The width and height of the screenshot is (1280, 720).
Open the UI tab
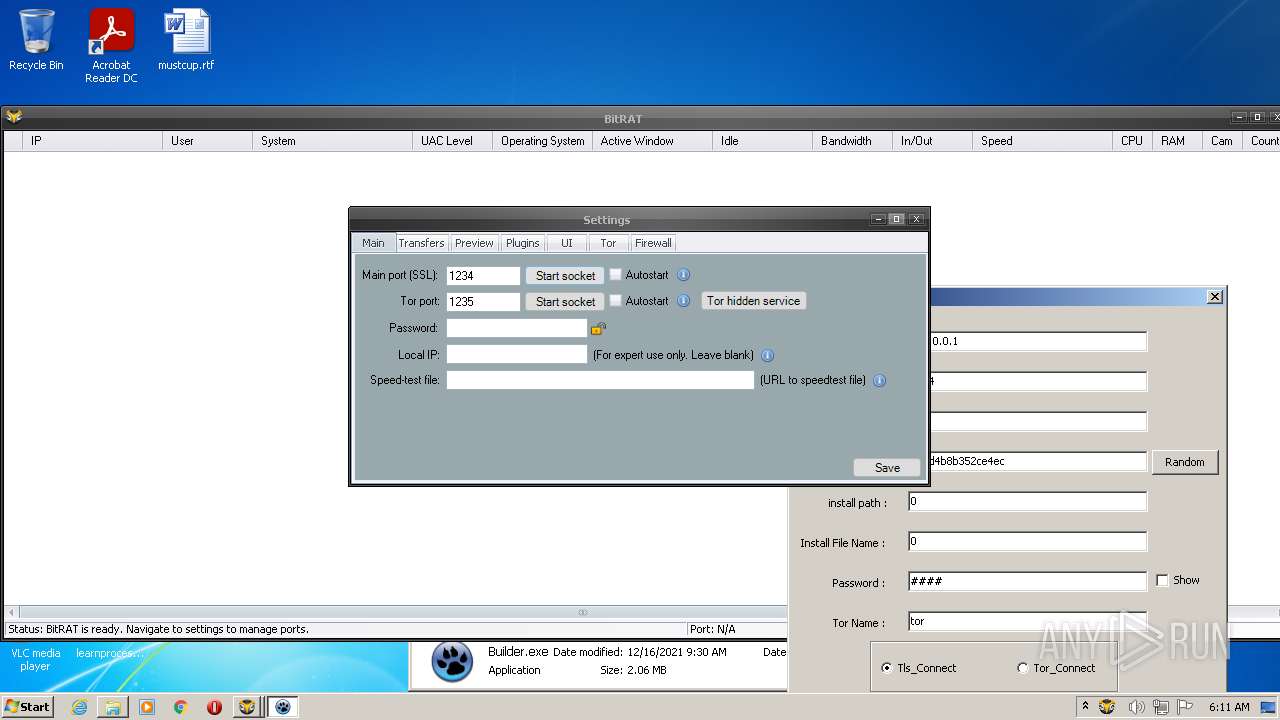pyautogui.click(x=567, y=243)
